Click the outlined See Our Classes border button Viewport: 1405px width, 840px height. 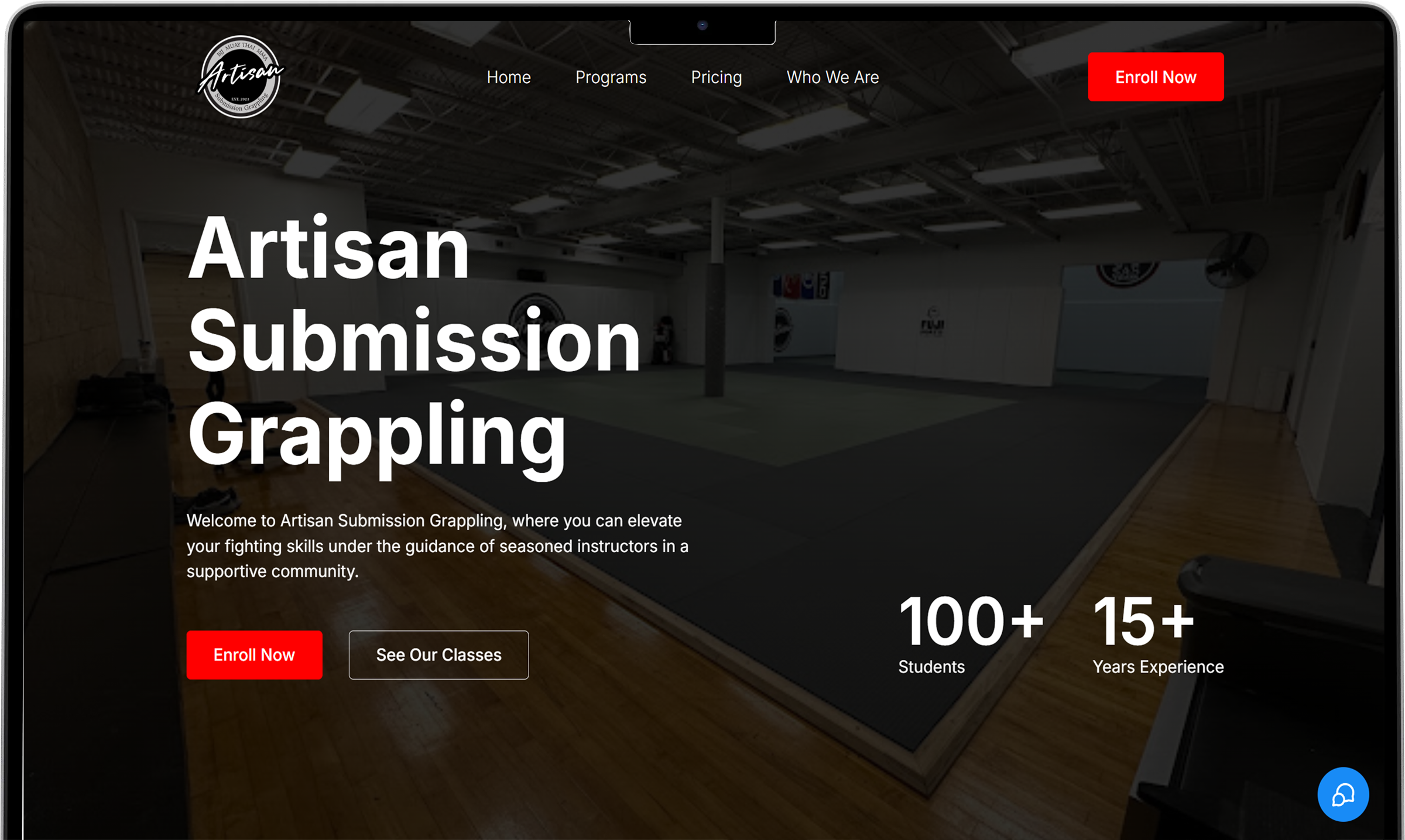pyautogui.click(x=438, y=654)
